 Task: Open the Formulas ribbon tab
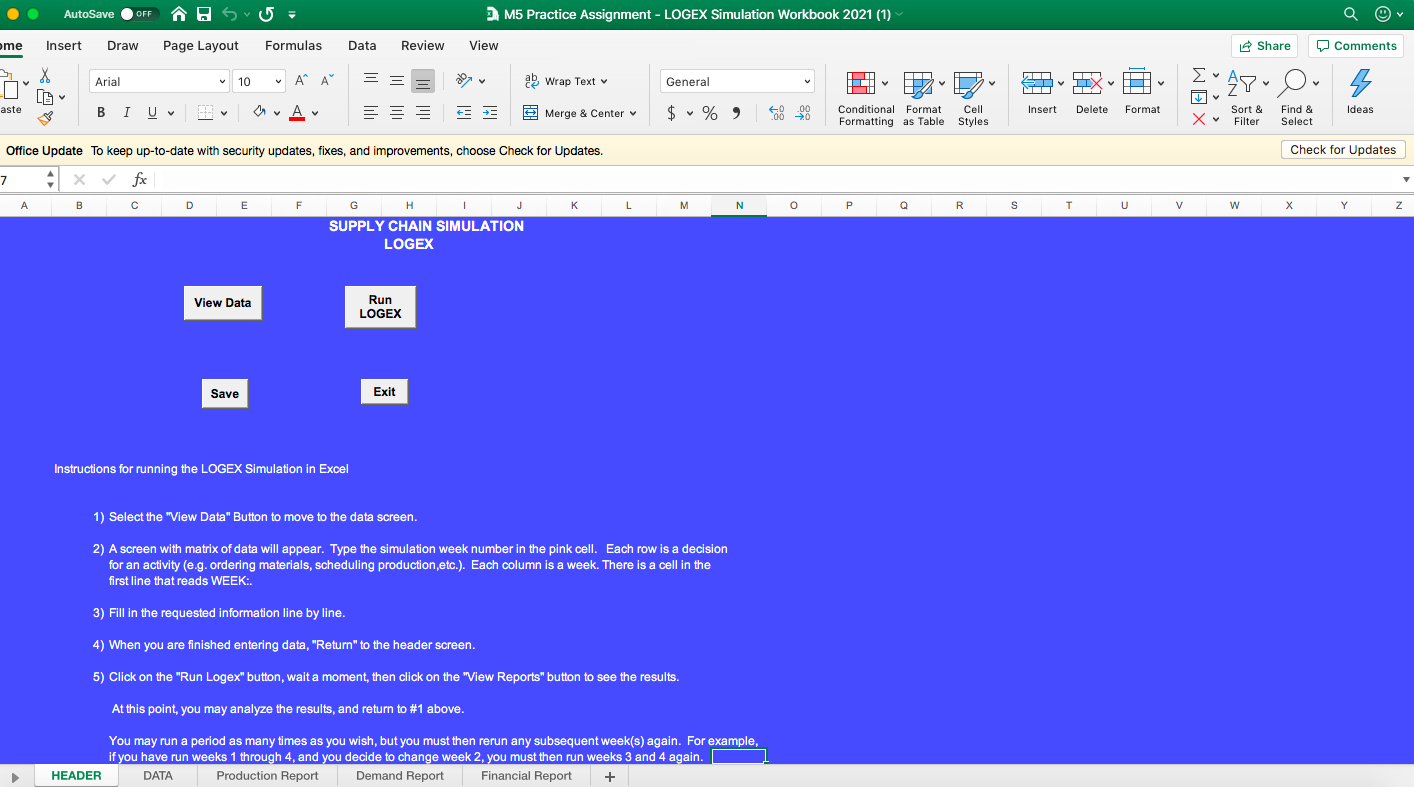pos(293,45)
